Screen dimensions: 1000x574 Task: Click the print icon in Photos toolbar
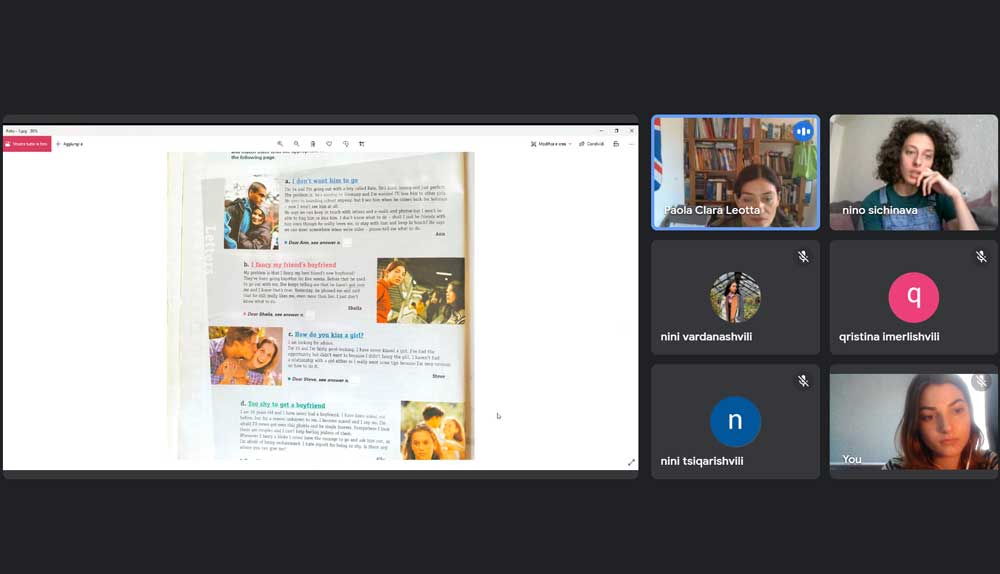click(x=616, y=144)
